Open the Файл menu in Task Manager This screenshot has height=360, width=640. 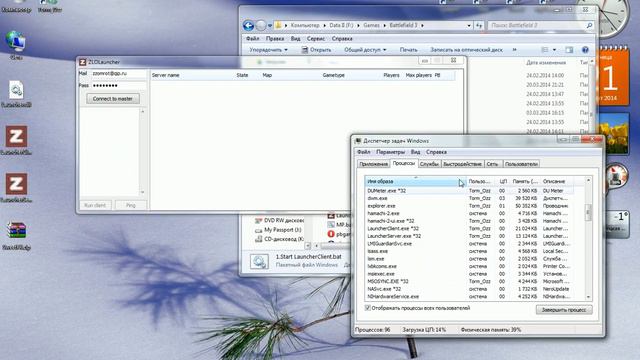point(363,152)
